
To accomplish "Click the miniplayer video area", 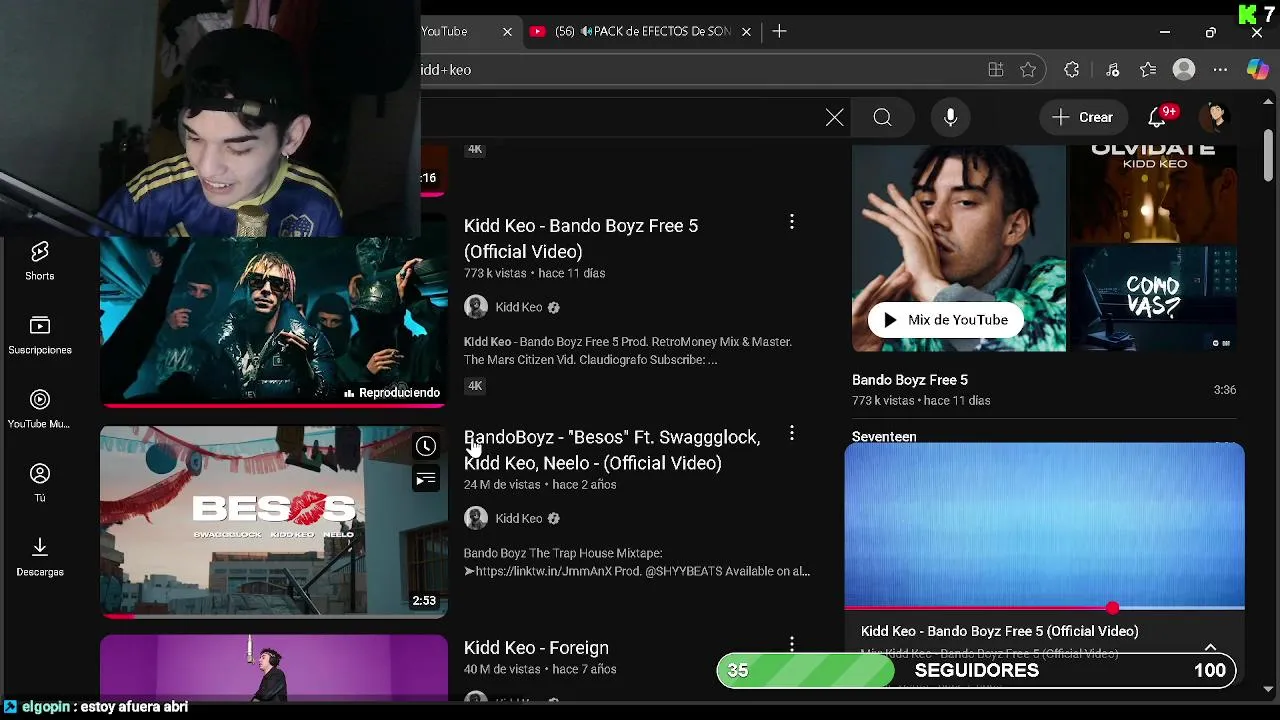I will coord(1044,525).
